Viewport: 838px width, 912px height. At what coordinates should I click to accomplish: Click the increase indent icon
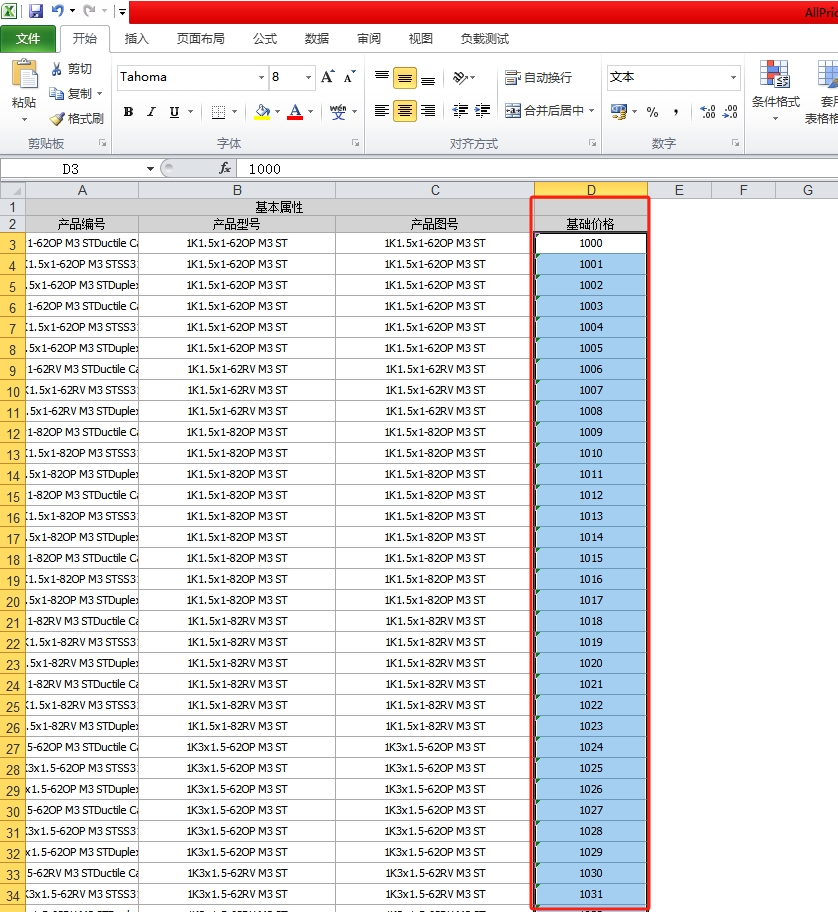click(482, 111)
